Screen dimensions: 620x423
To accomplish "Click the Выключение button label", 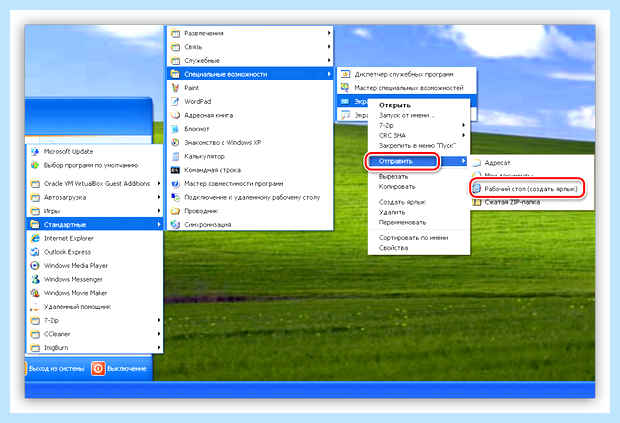I will point(127,368).
